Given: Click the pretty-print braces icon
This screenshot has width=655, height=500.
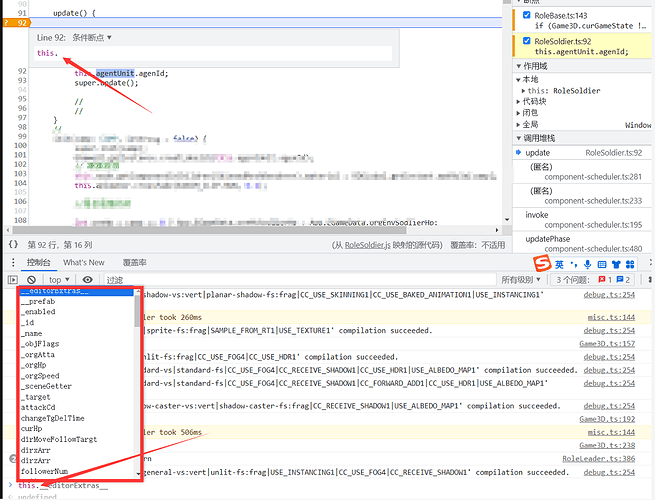Looking at the screenshot, I should click(13, 244).
